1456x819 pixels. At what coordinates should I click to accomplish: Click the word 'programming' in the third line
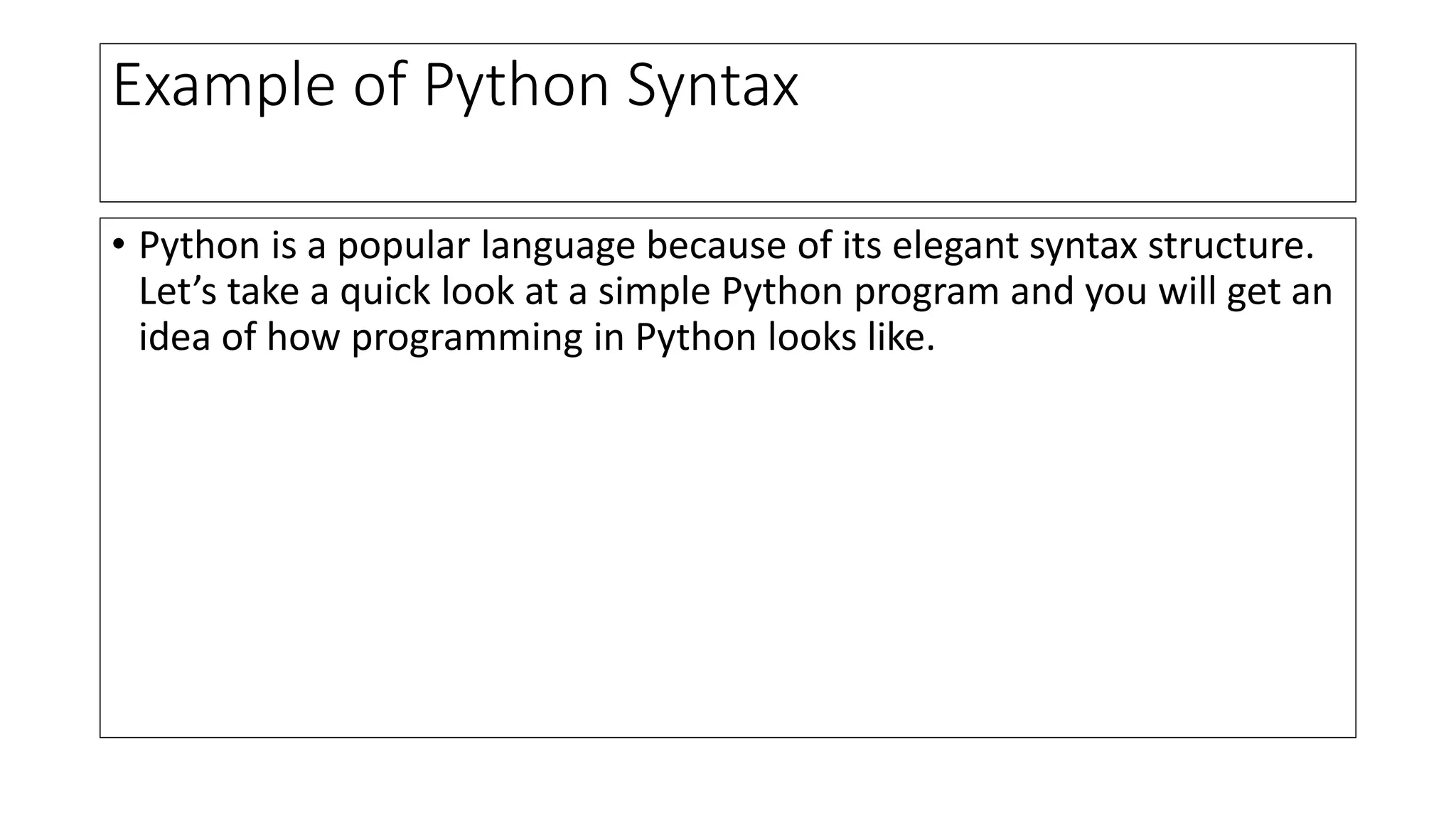point(466,337)
